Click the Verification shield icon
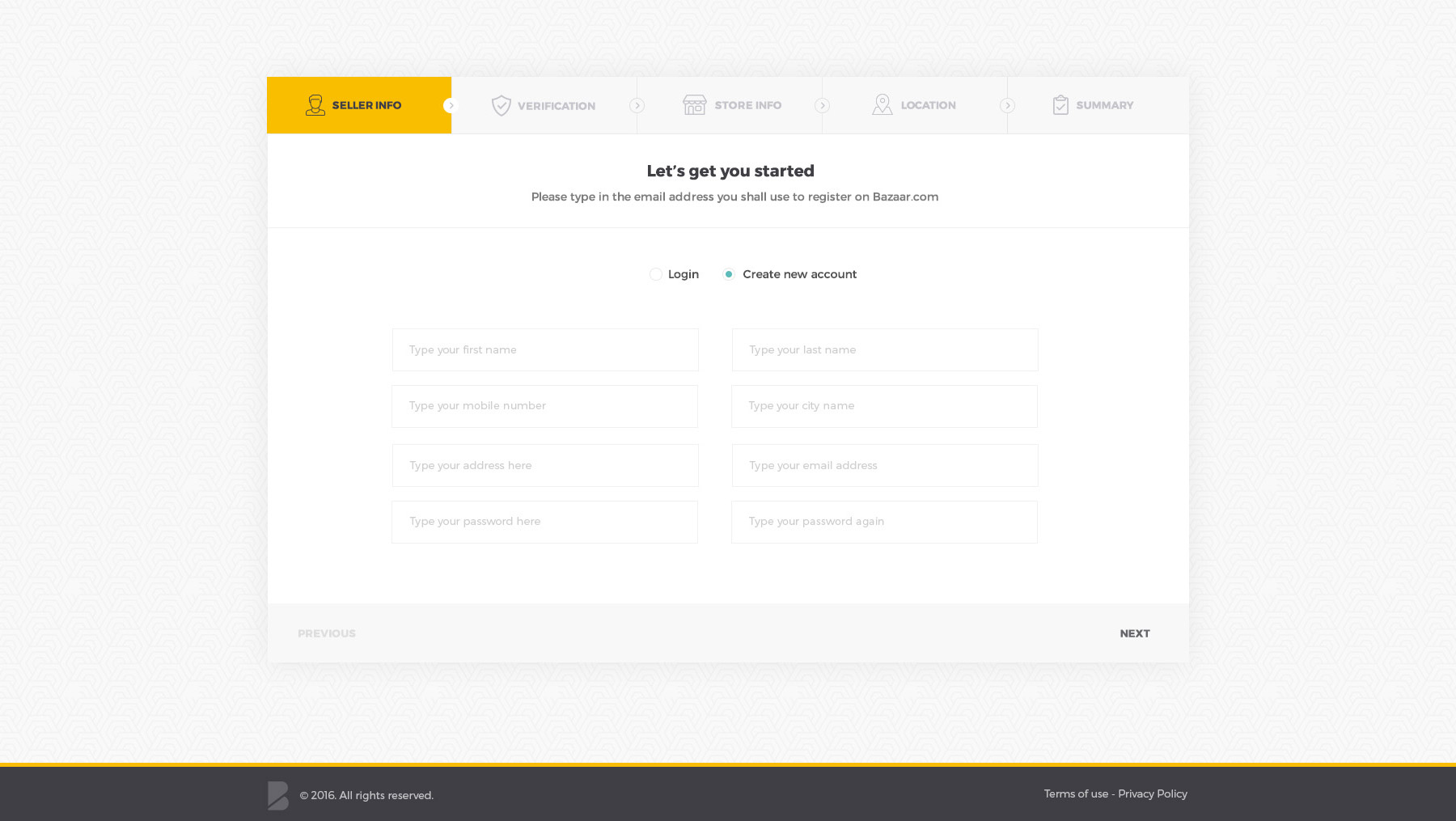Image resolution: width=1456 pixels, height=821 pixels. tap(502, 106)
